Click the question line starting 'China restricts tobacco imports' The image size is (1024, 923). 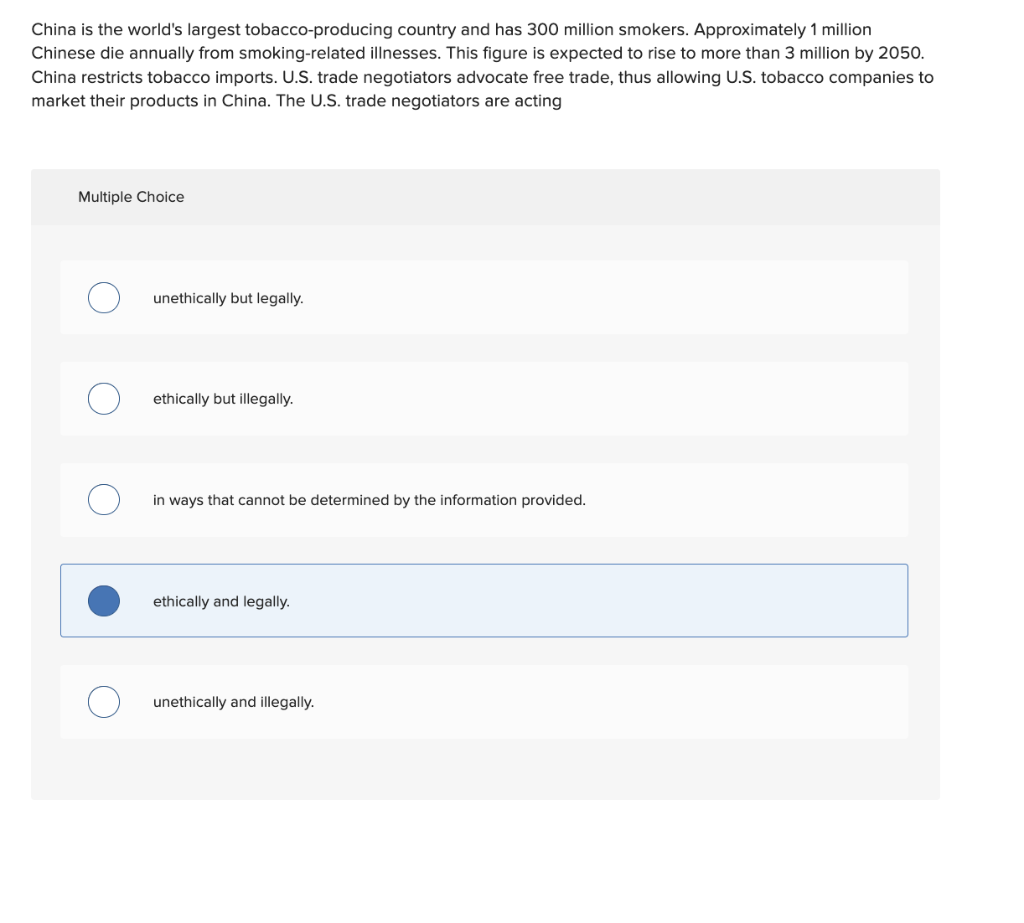[483, 77]
